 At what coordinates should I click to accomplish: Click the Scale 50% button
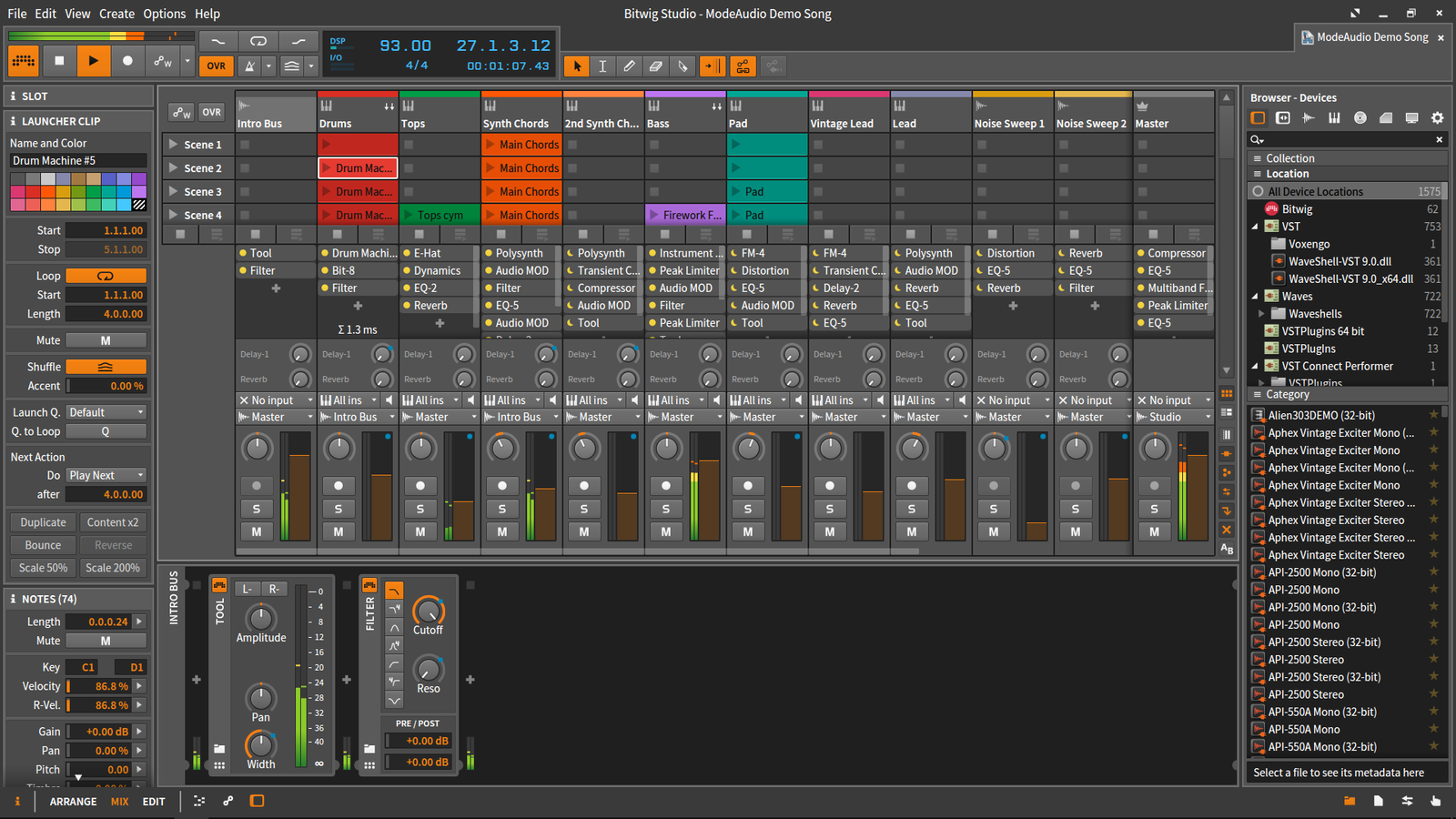pos(44,568)
